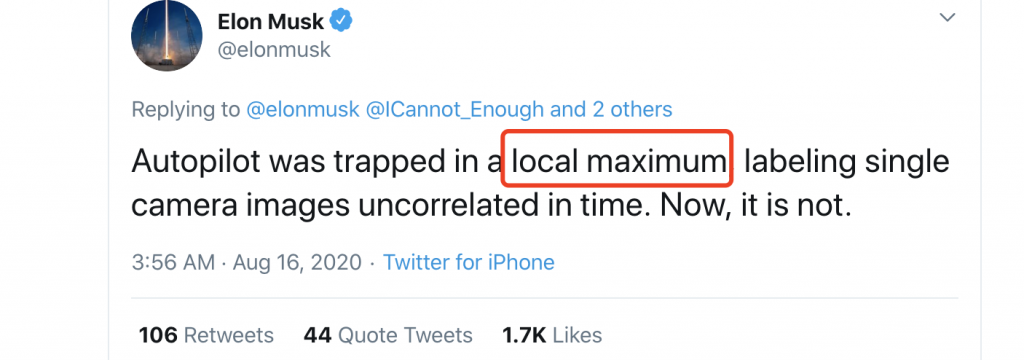Open @elonmusk in the Replying to line
Viewport: 1024px width, 360px height.
[303, 109]
